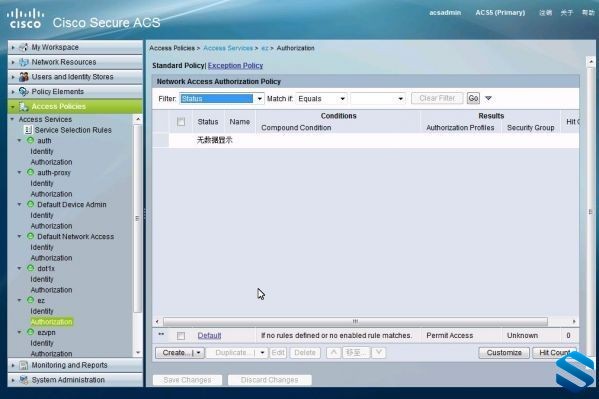Select Identity under dot1x service

42,279
